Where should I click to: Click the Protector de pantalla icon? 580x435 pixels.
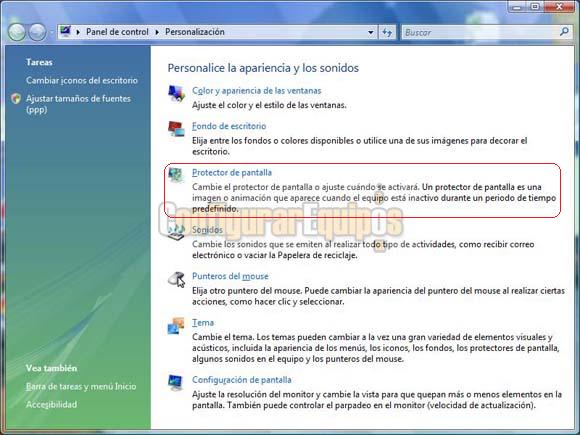176,175
